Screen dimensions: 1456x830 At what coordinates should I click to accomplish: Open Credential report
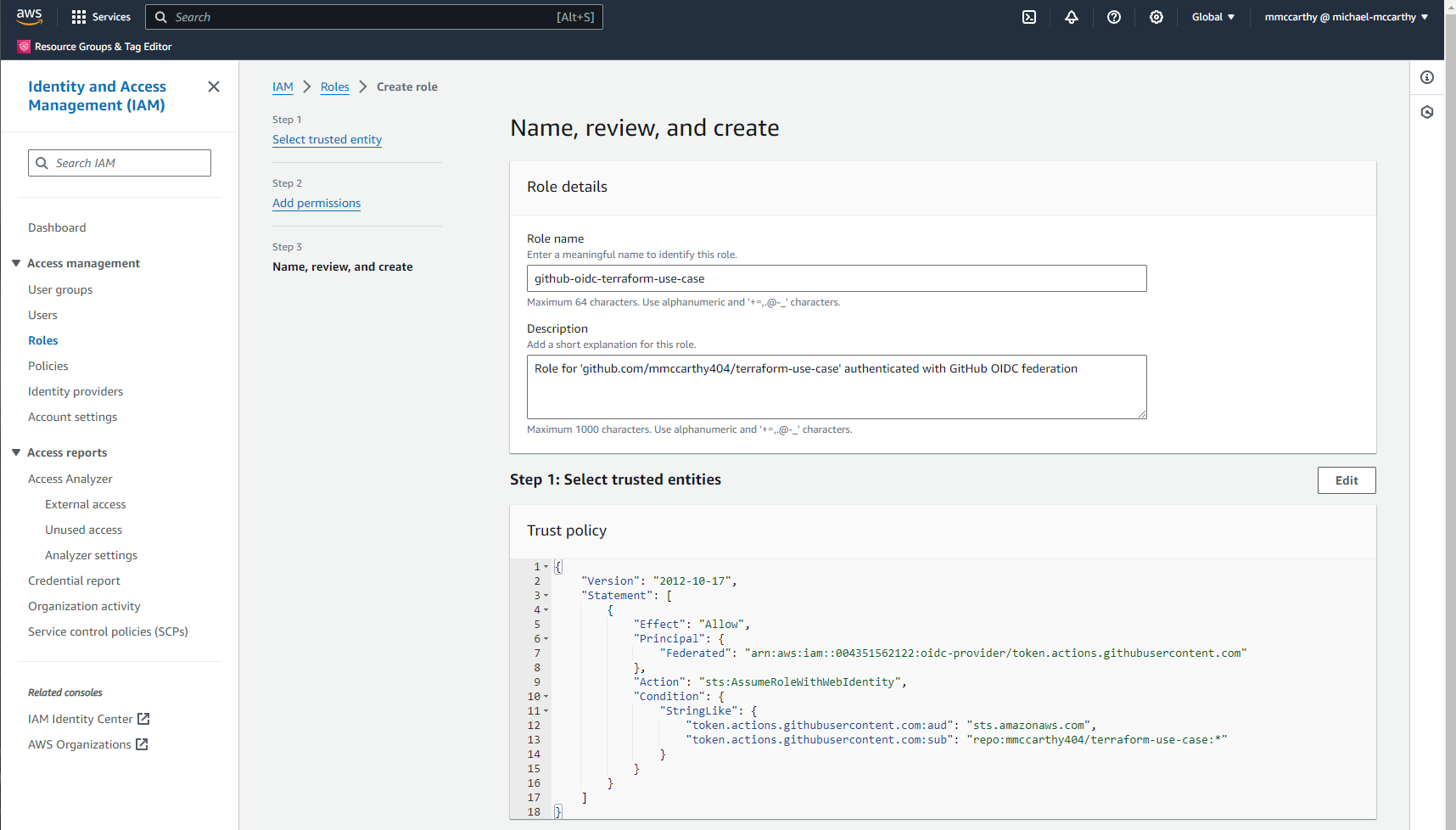(75, 580)
